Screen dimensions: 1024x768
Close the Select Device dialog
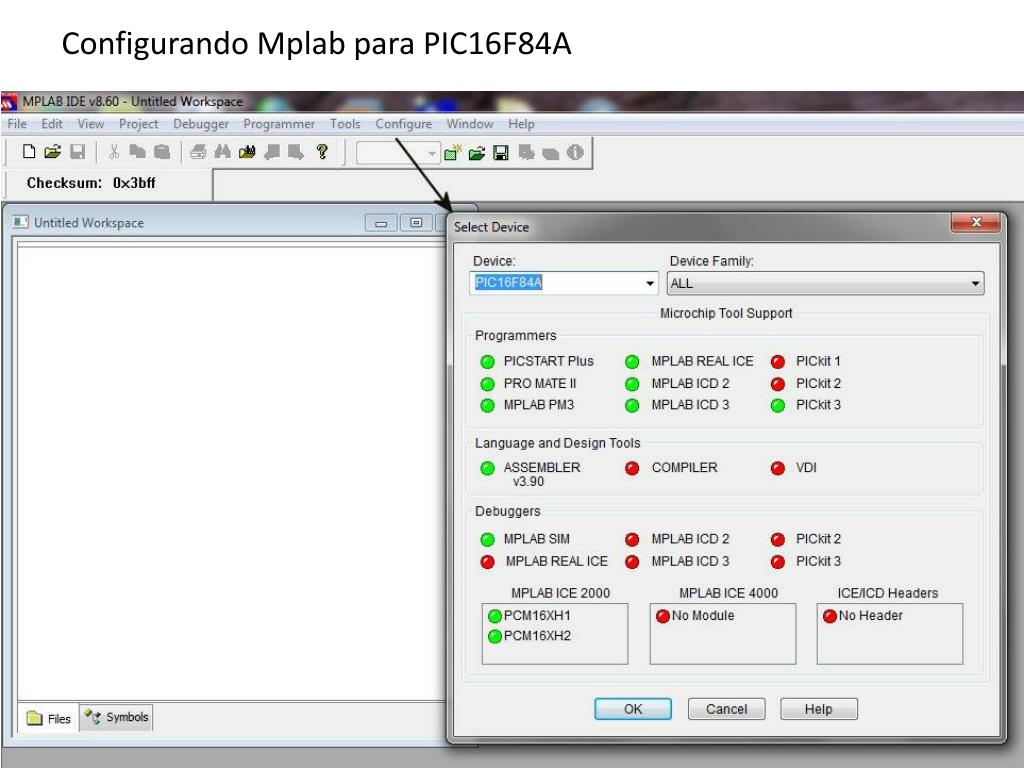[976, 223]
